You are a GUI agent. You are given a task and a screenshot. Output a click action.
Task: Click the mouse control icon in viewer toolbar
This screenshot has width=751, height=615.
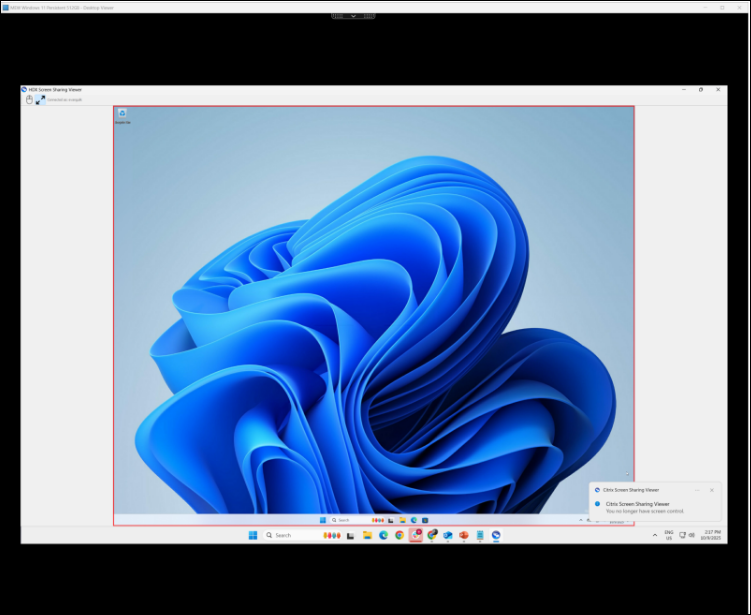(29, 100)
